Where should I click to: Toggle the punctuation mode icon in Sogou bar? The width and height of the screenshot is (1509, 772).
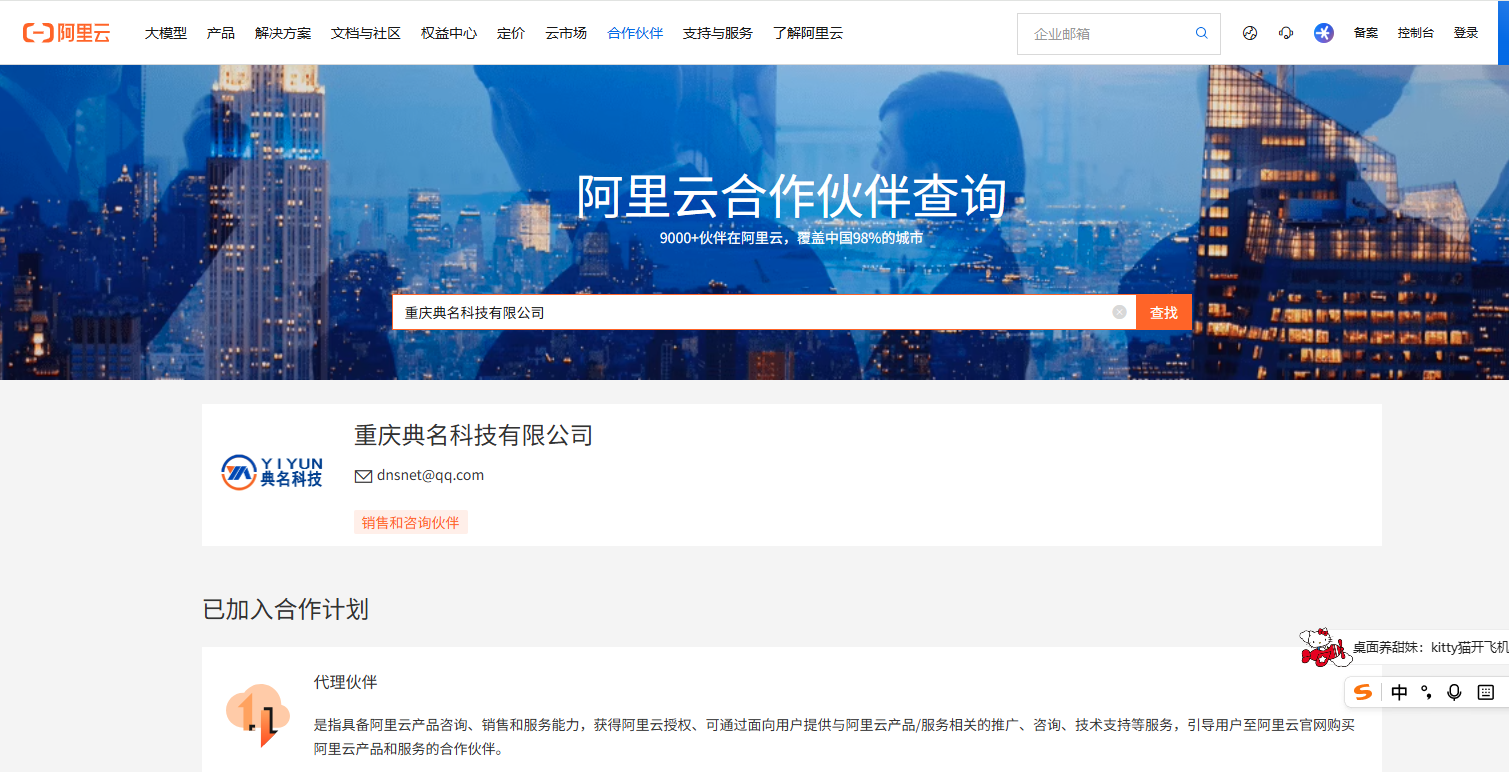pos(1427,692)
